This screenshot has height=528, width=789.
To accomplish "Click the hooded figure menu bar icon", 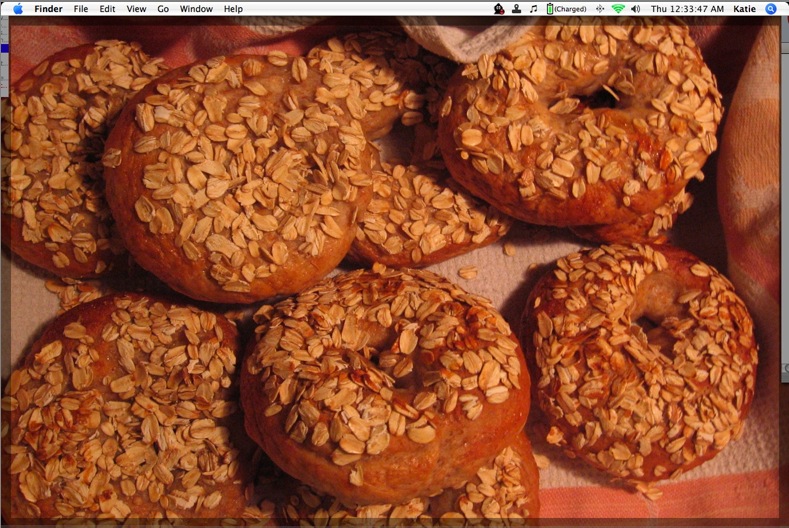I will coord(499,9).
